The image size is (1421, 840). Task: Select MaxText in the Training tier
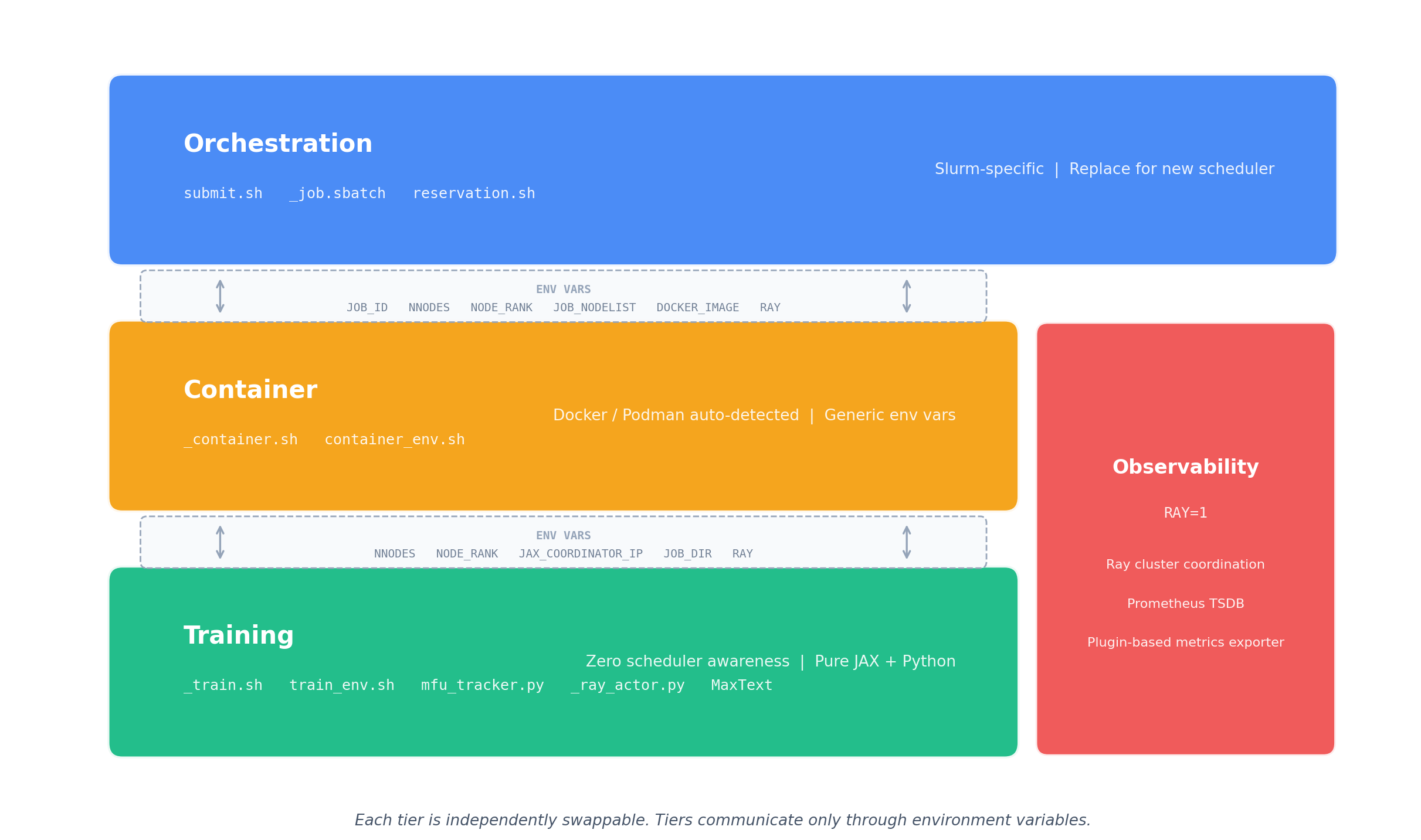[x=741, y=685]
